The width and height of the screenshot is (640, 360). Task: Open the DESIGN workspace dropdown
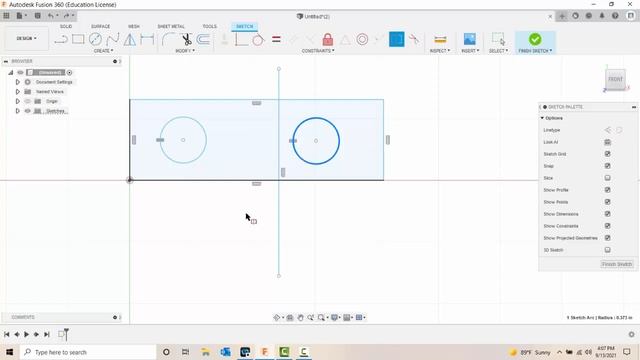(x=27, y=38)
